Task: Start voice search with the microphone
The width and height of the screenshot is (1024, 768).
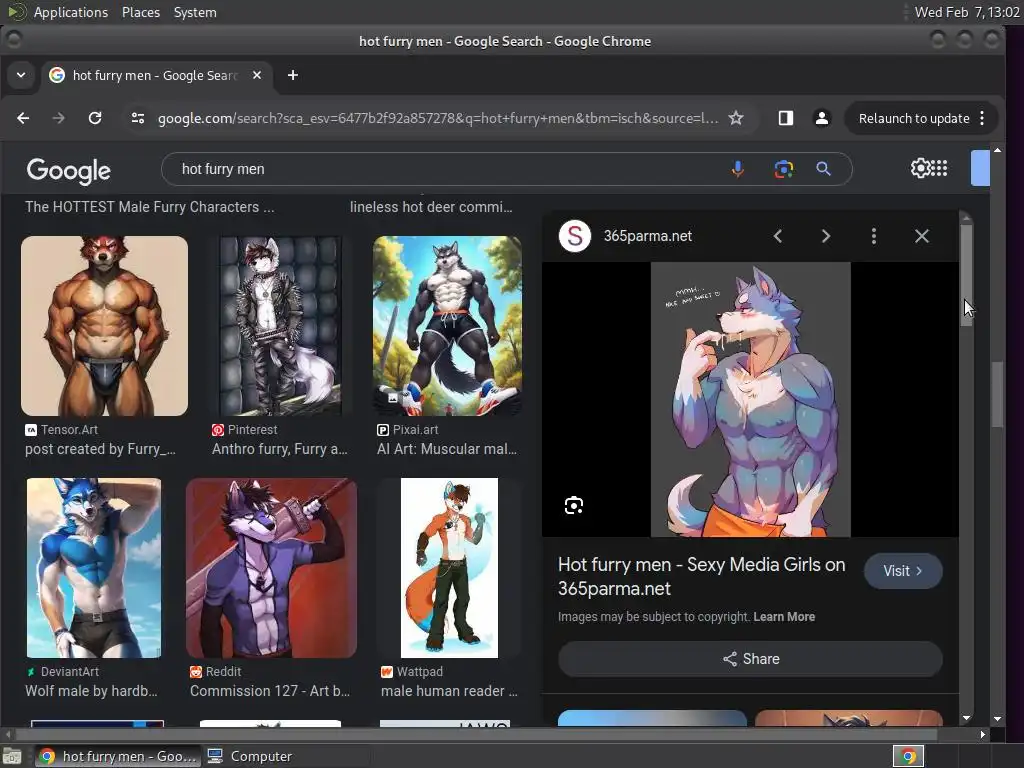Action: pos(737,169)
